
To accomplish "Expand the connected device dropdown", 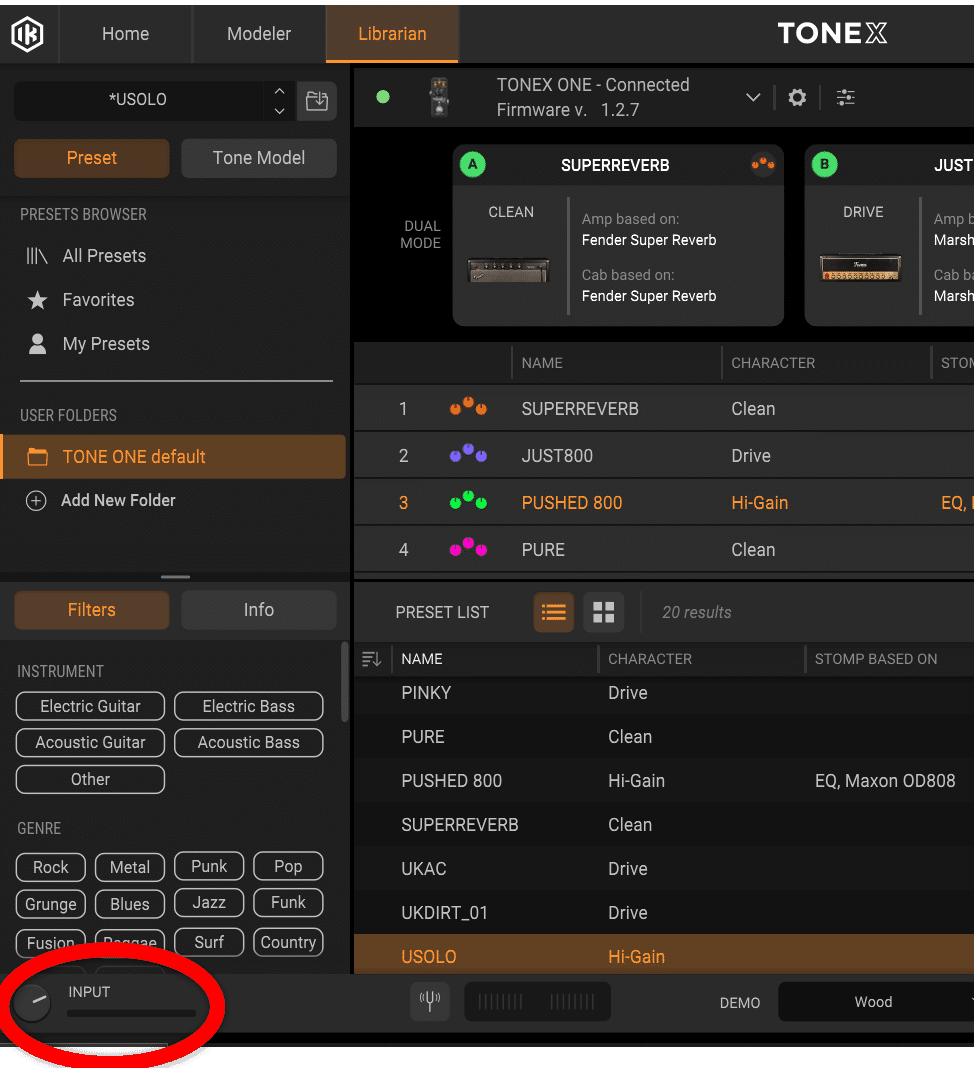I will click(753, 97).
